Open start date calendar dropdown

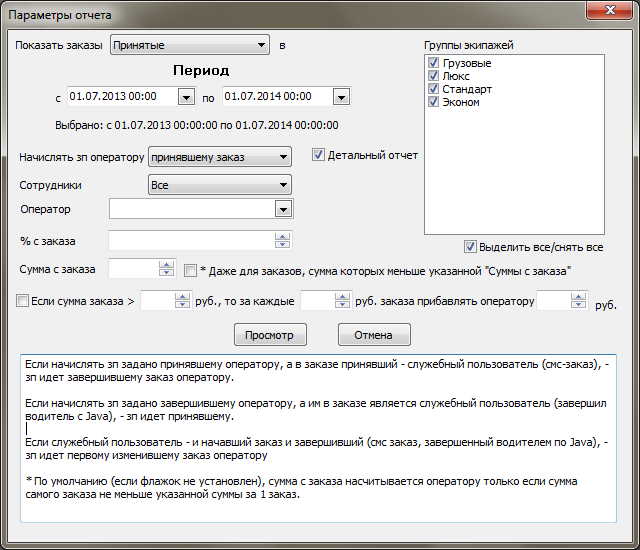point(185,97)
